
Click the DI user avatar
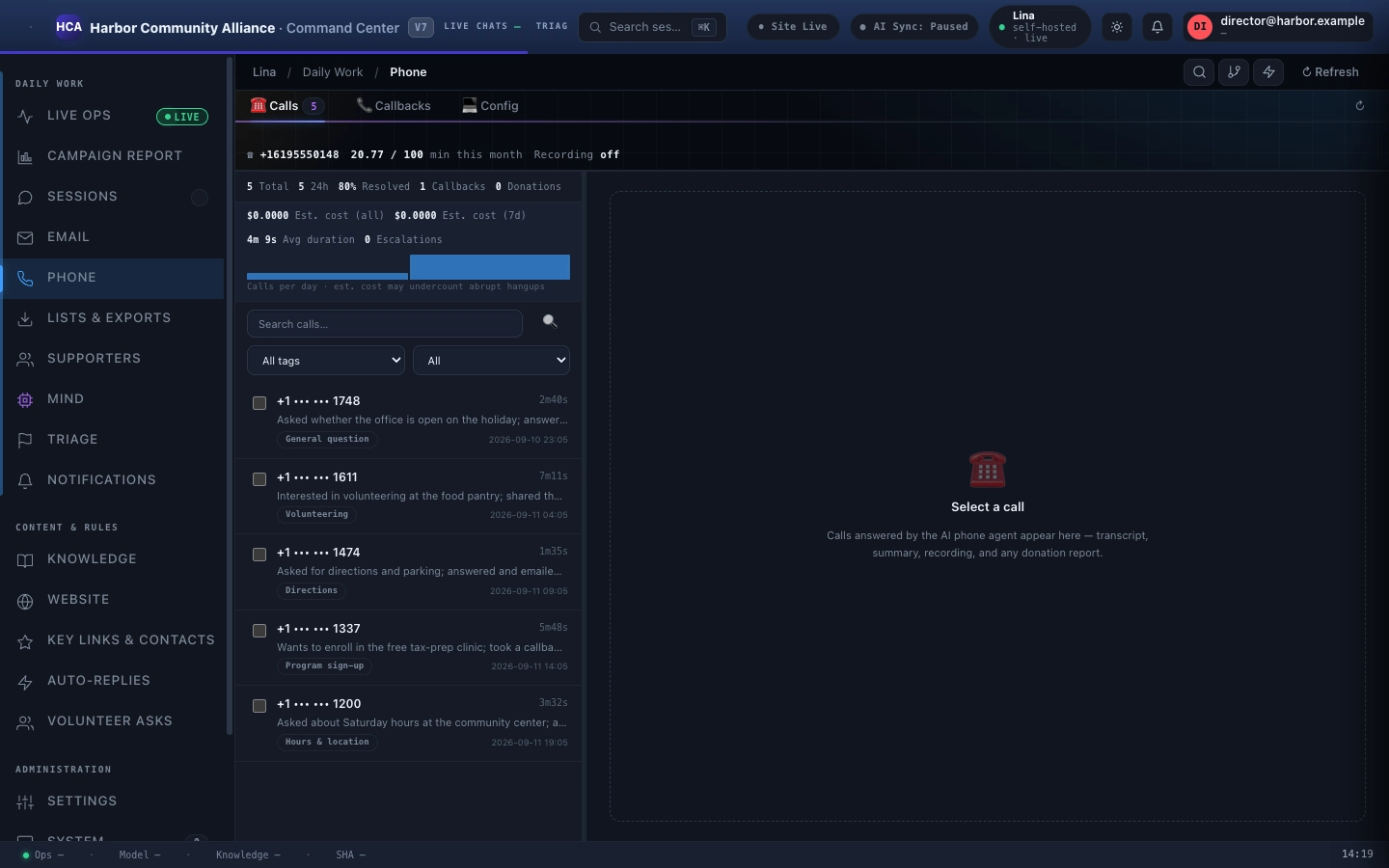click(1200, 27)
